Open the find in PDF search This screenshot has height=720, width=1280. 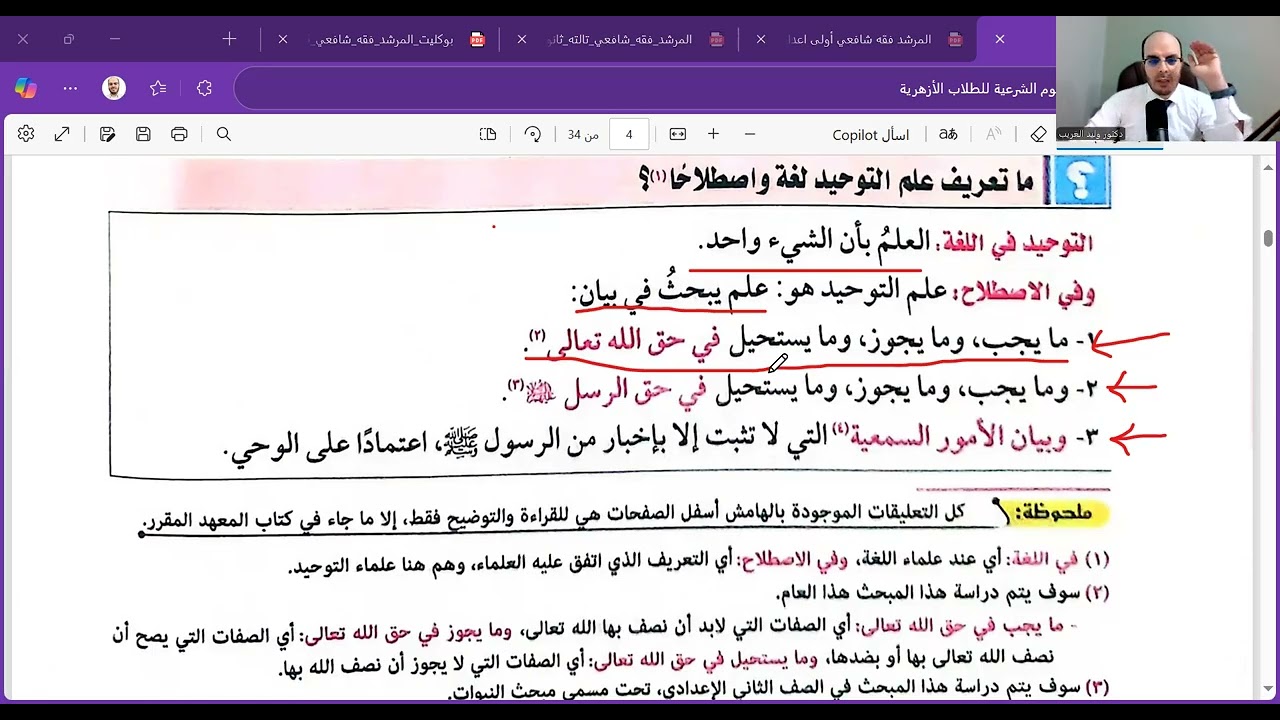224,134
